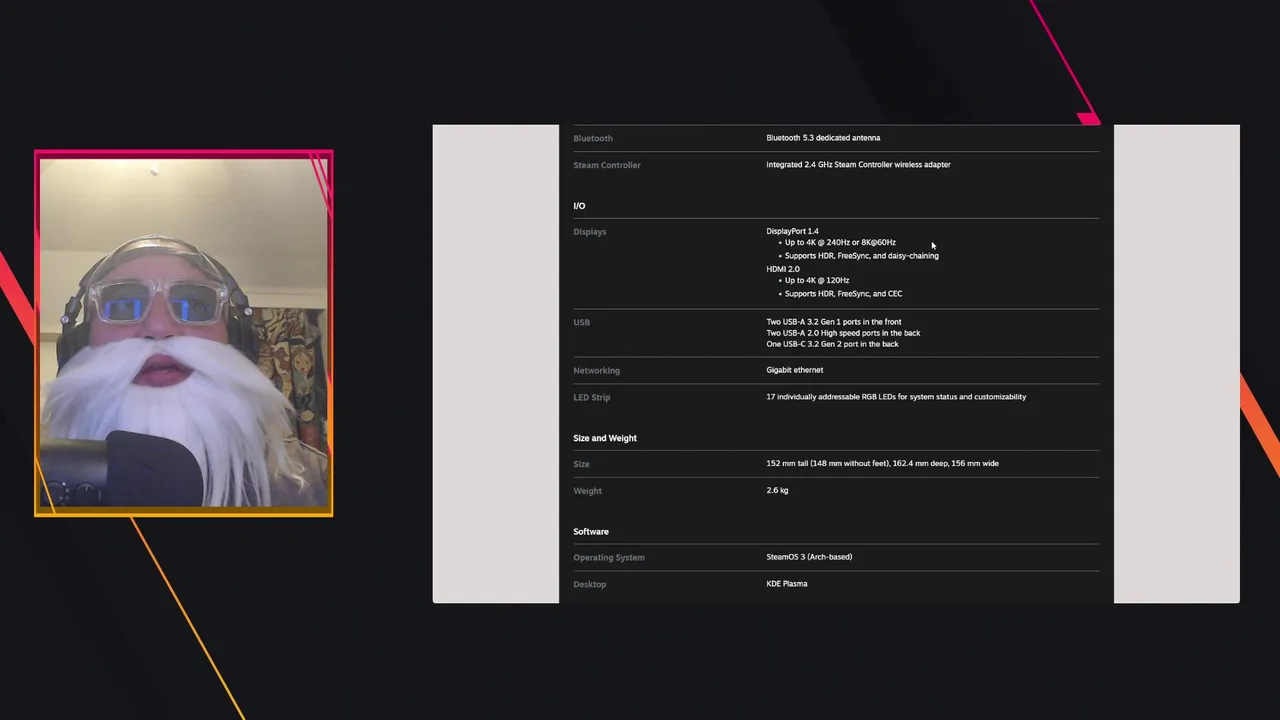Select the 'Size' row label

tap(581, 464)
